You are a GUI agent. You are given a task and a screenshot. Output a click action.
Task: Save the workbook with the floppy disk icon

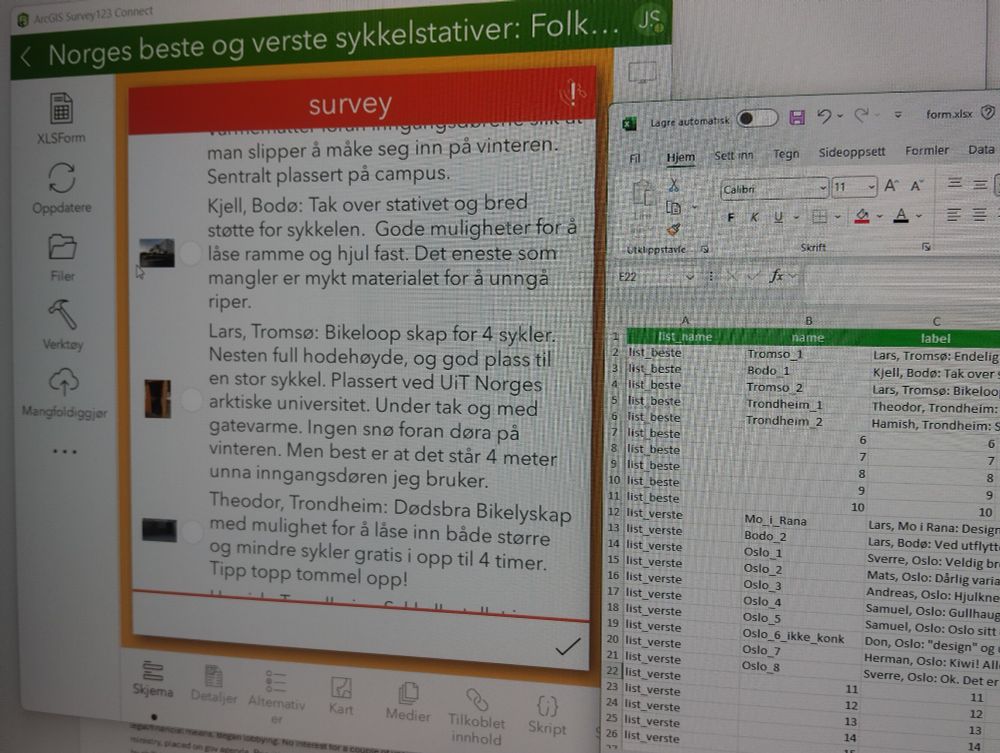(x=797, y=117)
